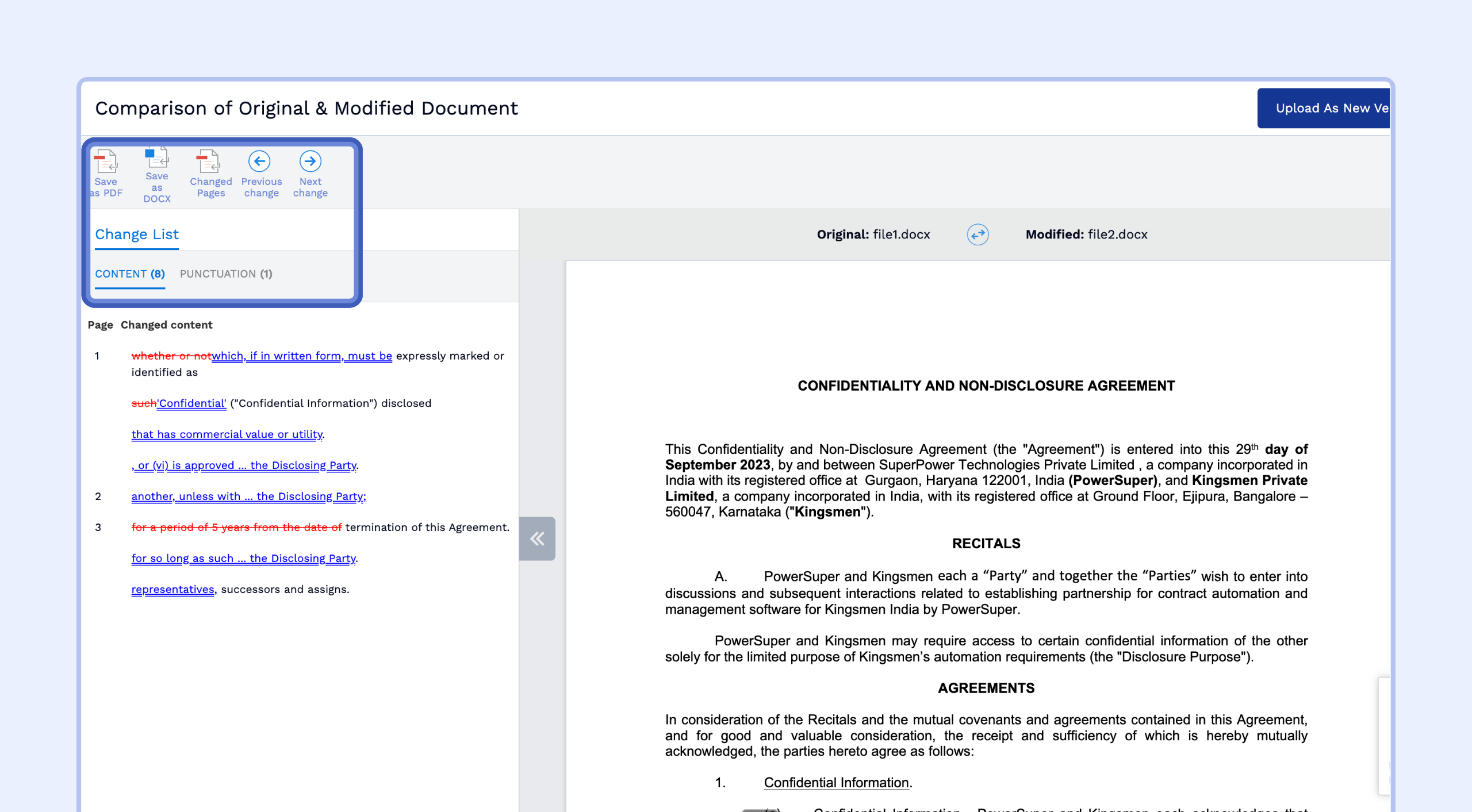The height and width of the screenshot is (812, 1472).
Task: Go to Previous change
Action: [x=260, y=161]
